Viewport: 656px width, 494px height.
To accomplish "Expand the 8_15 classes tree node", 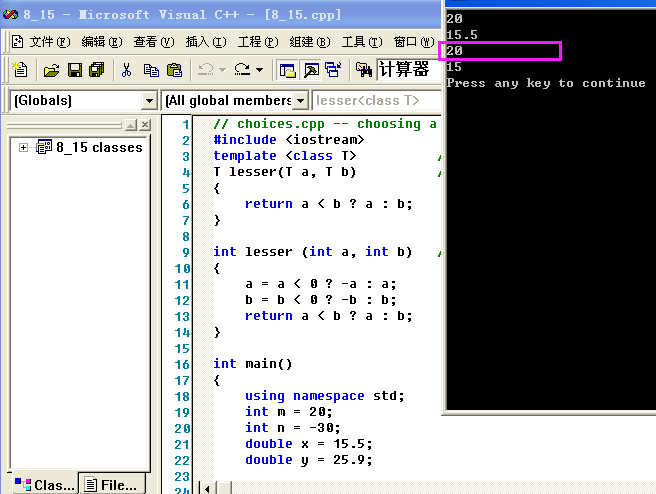I will [23, 147].
